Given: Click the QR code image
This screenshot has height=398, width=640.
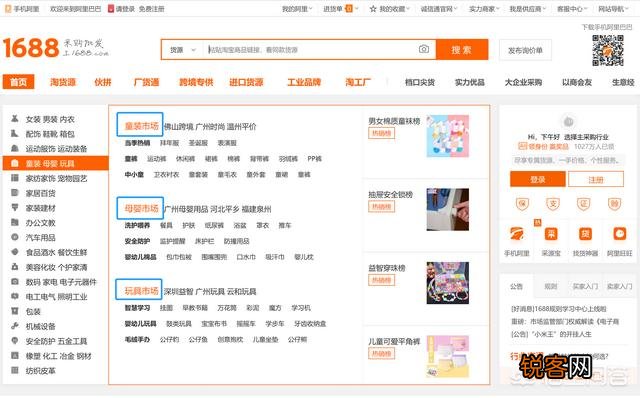Looking at the screenshot, I should pyautogui.click(x=608, y=50).
